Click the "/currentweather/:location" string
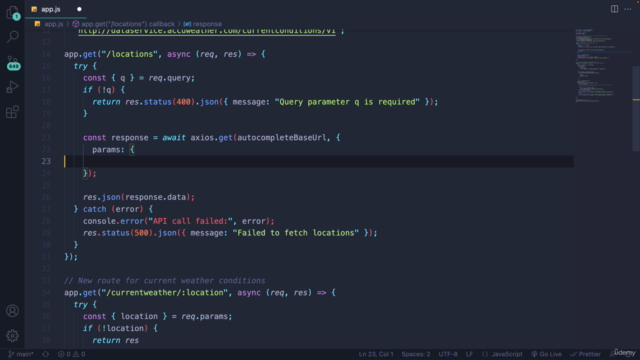640x360 pixels. click(x=164, y=292)
